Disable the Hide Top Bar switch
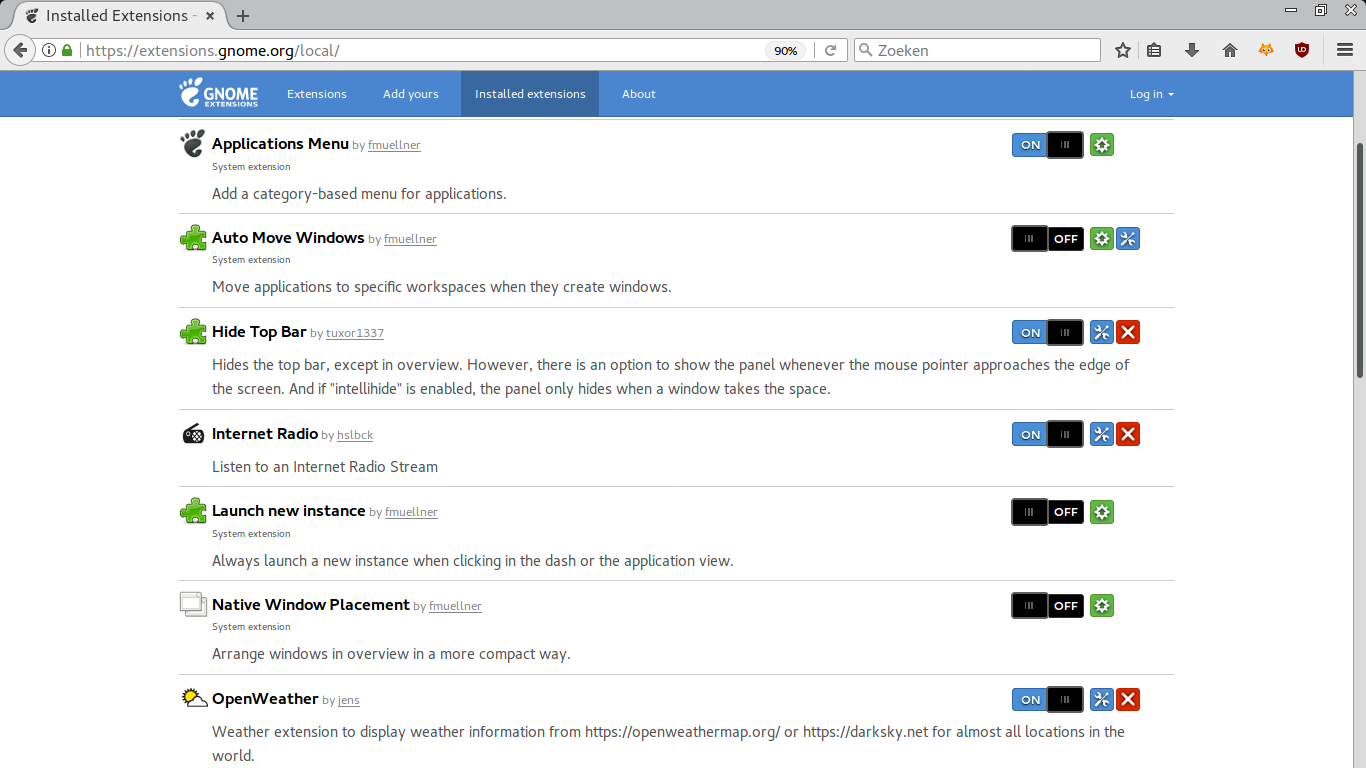 coord(1047,333)
